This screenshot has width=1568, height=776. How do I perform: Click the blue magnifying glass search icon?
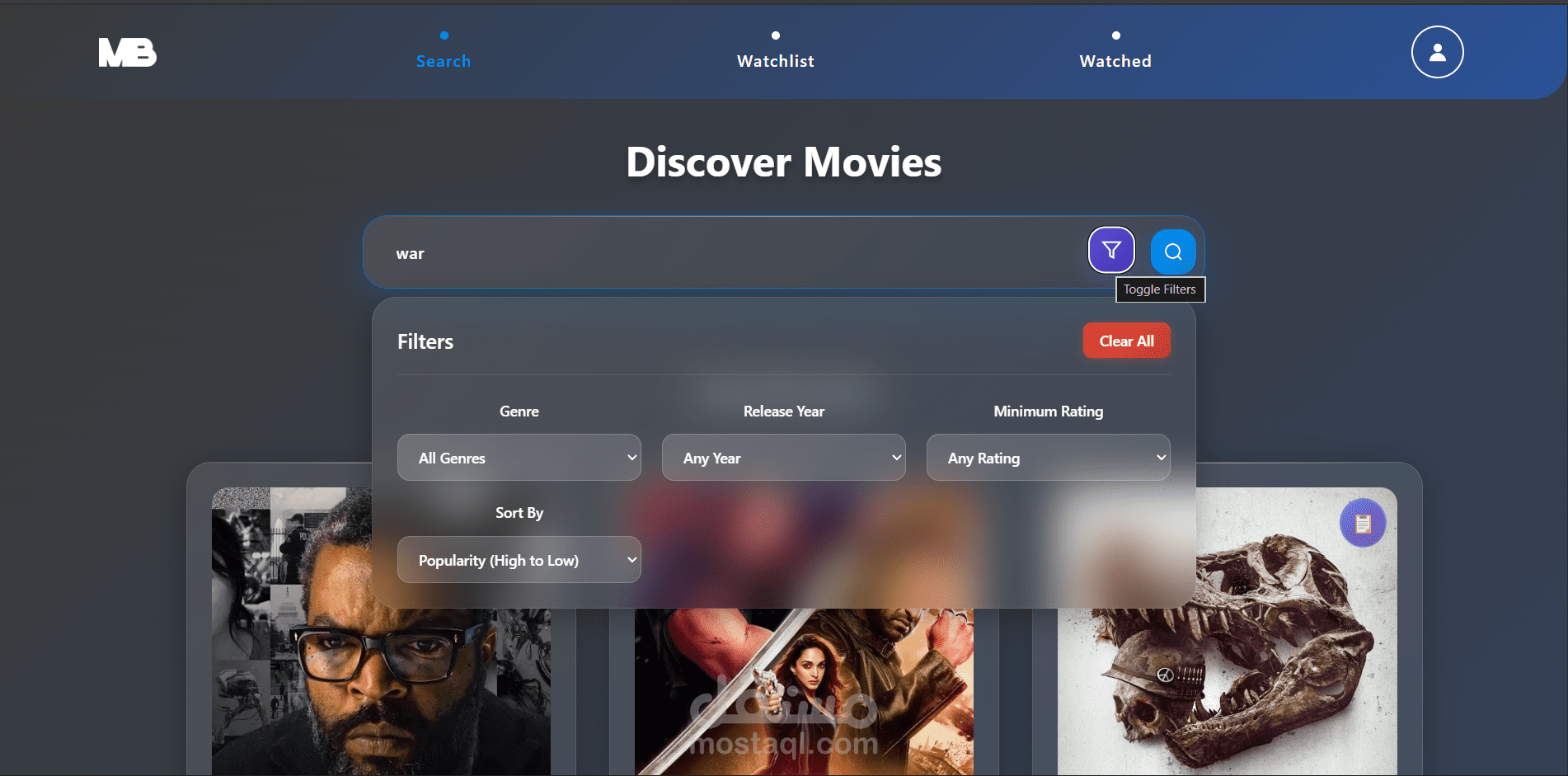pyautogui.click(x=1173, y=252)
